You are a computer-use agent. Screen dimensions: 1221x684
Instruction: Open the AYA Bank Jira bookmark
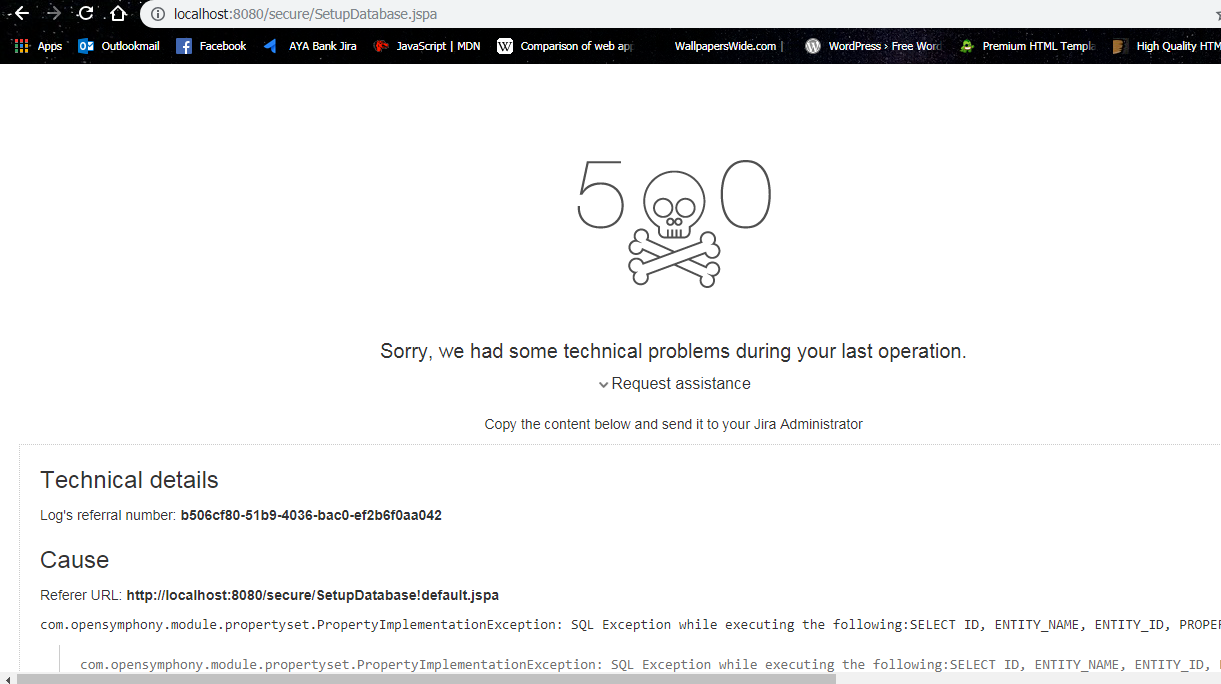tap(310, 46)
